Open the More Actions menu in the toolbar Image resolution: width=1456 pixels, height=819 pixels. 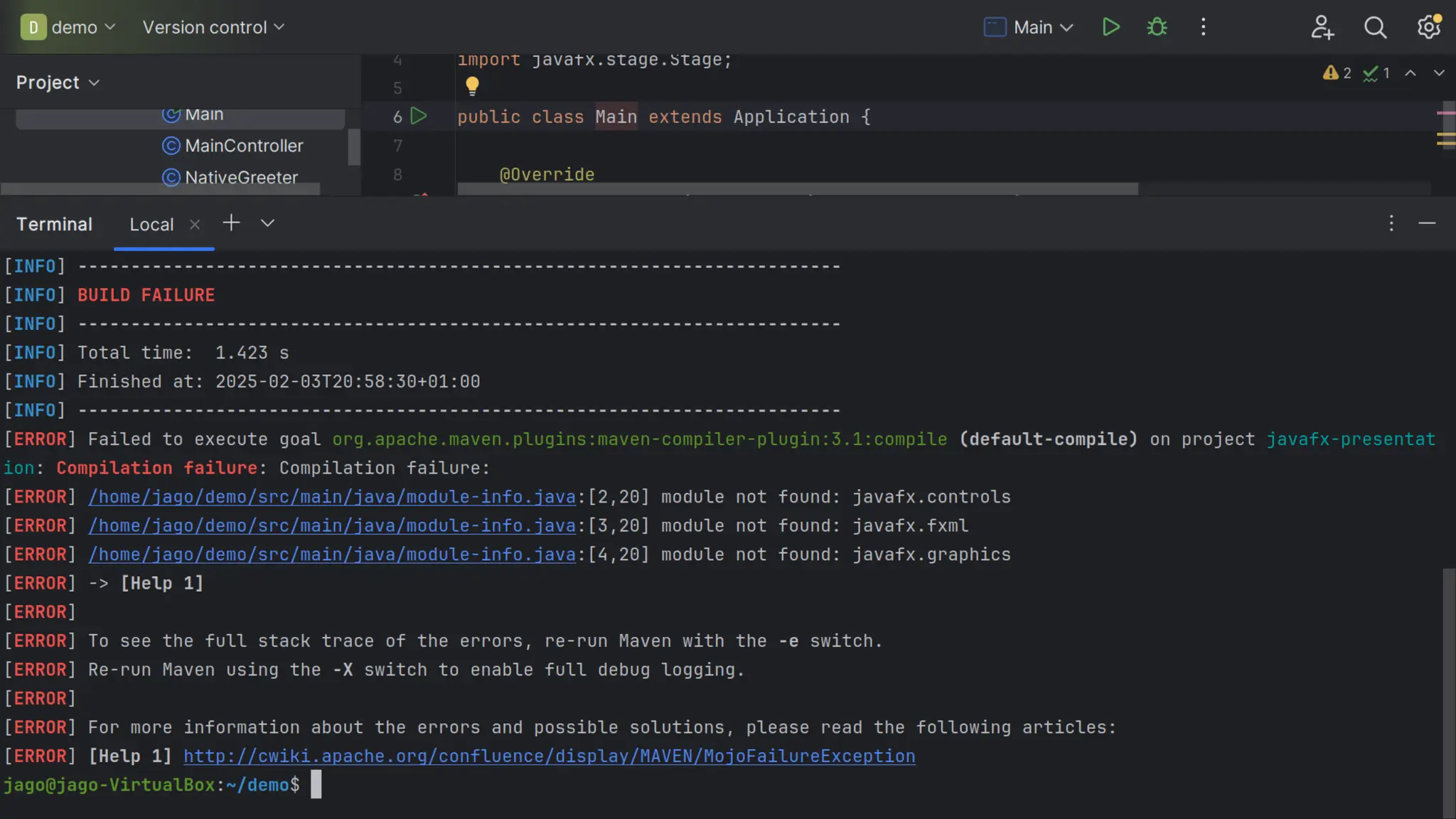[x=1203, y=27]
